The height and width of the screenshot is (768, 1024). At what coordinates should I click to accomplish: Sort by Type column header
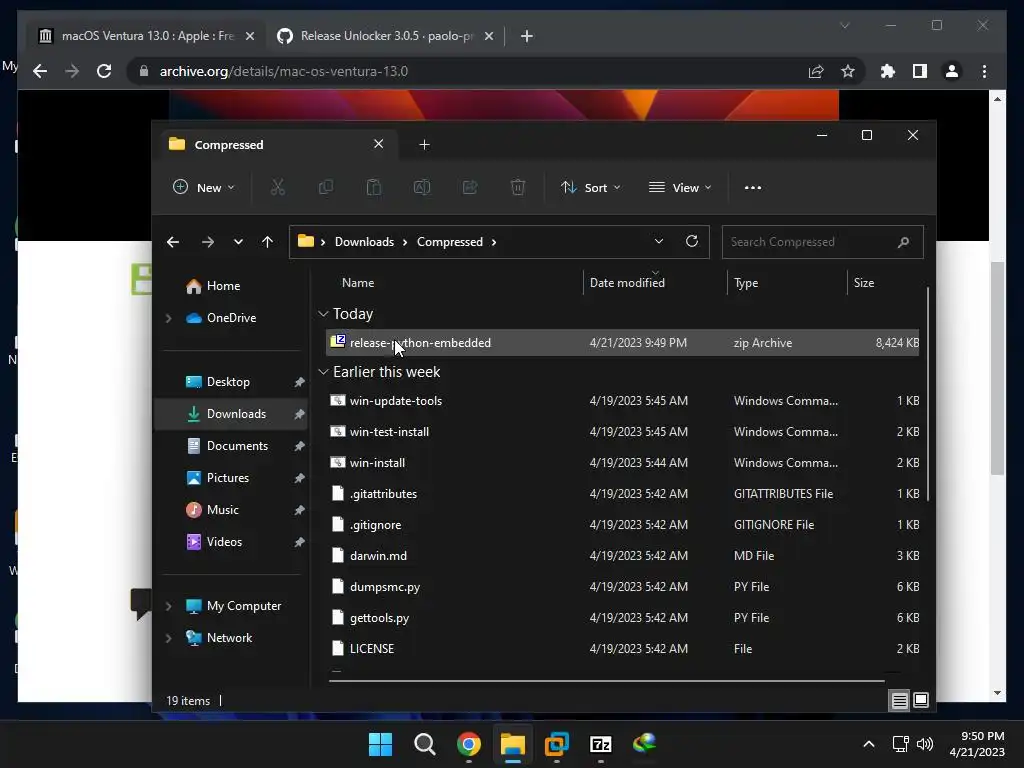pos(746,283)
